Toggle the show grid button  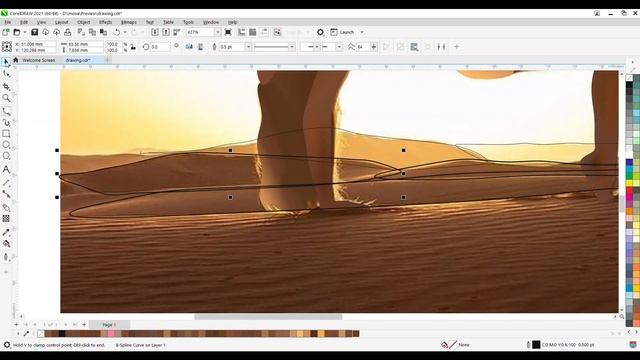(253, 32)
